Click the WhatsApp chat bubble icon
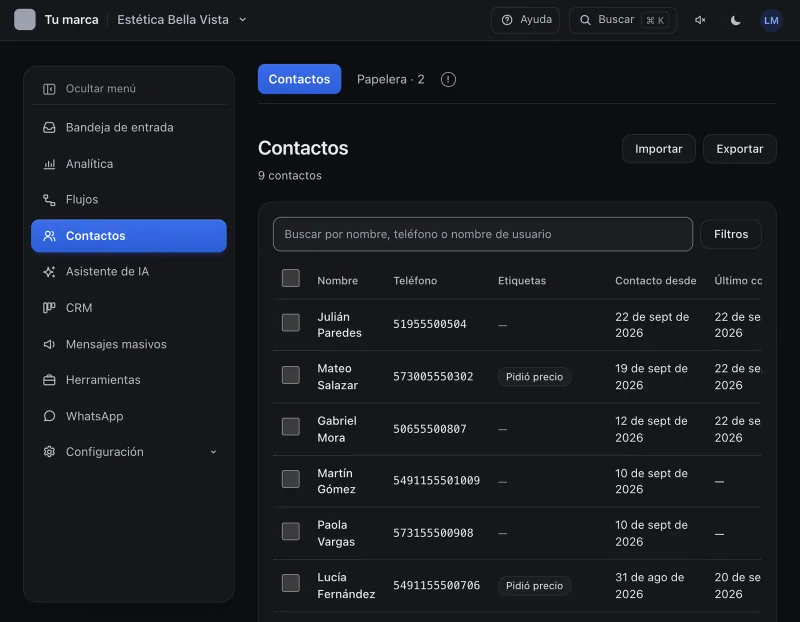The image size is (800, 622). (49, 416)
